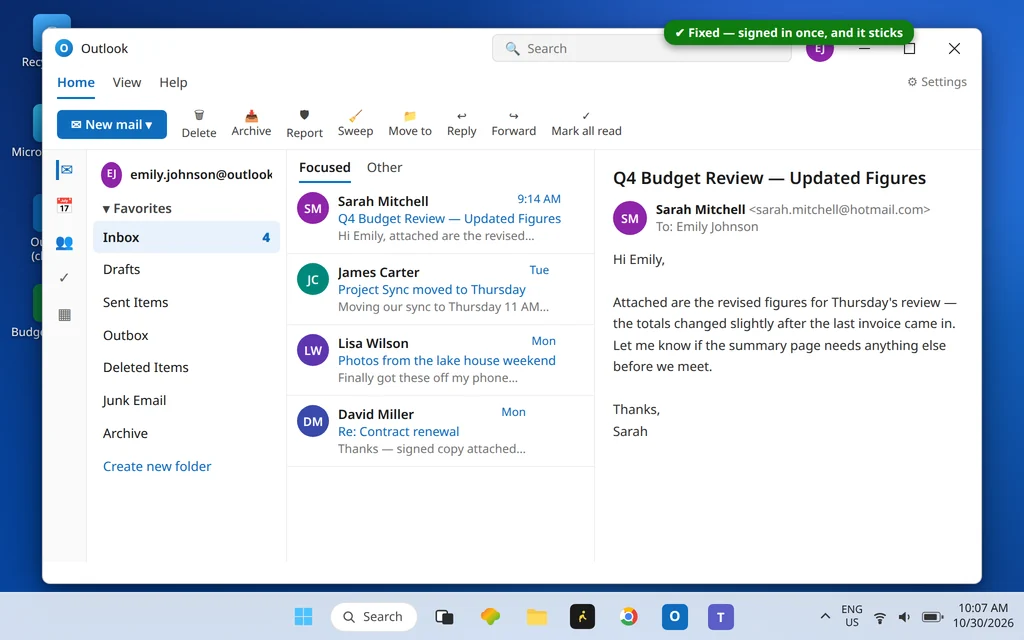Click the DM avatar in message list
The height and width of the screenshot is (640, 1024).
click(313, 421)
